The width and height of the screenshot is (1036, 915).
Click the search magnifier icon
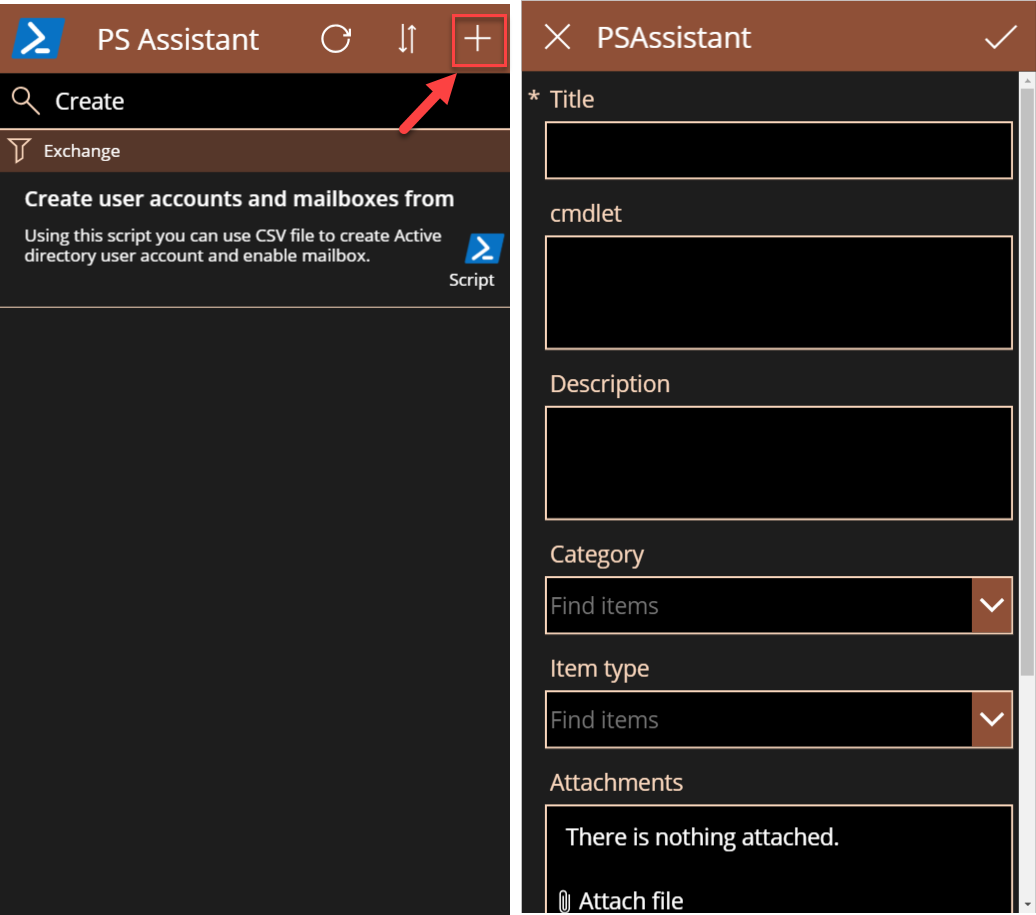(25, 101)
